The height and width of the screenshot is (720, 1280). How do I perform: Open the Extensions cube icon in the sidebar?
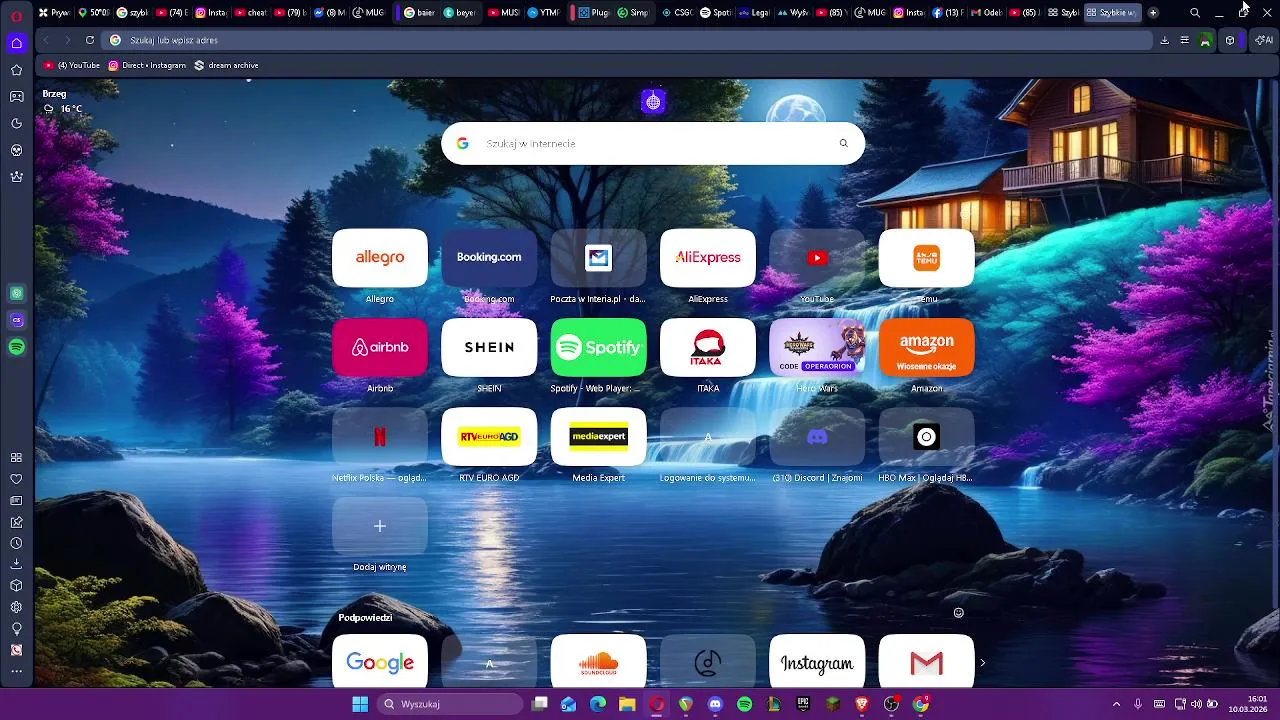16,586
